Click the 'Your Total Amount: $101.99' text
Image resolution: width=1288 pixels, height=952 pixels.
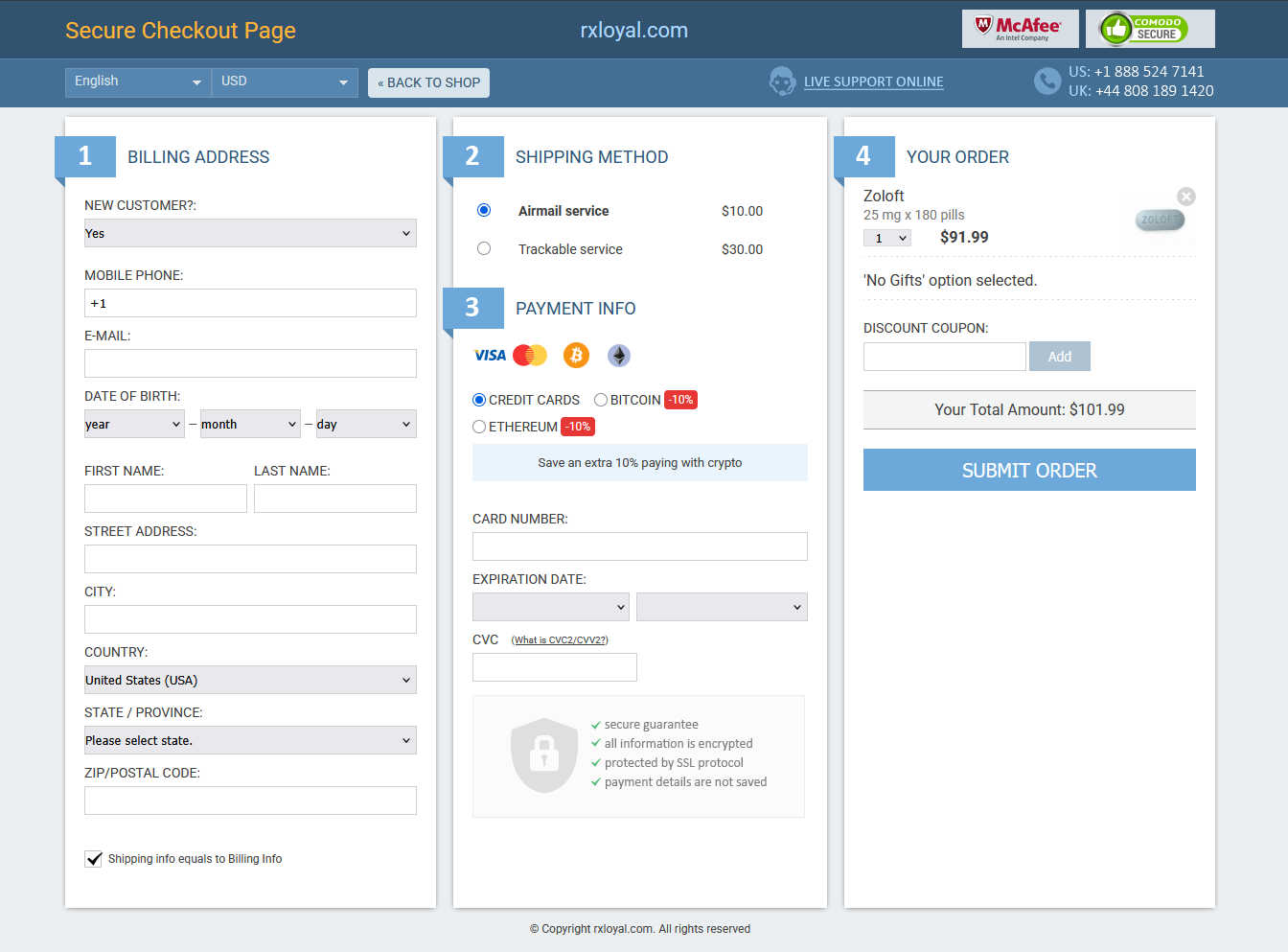pyautogui.click(x=1029, y=409)
